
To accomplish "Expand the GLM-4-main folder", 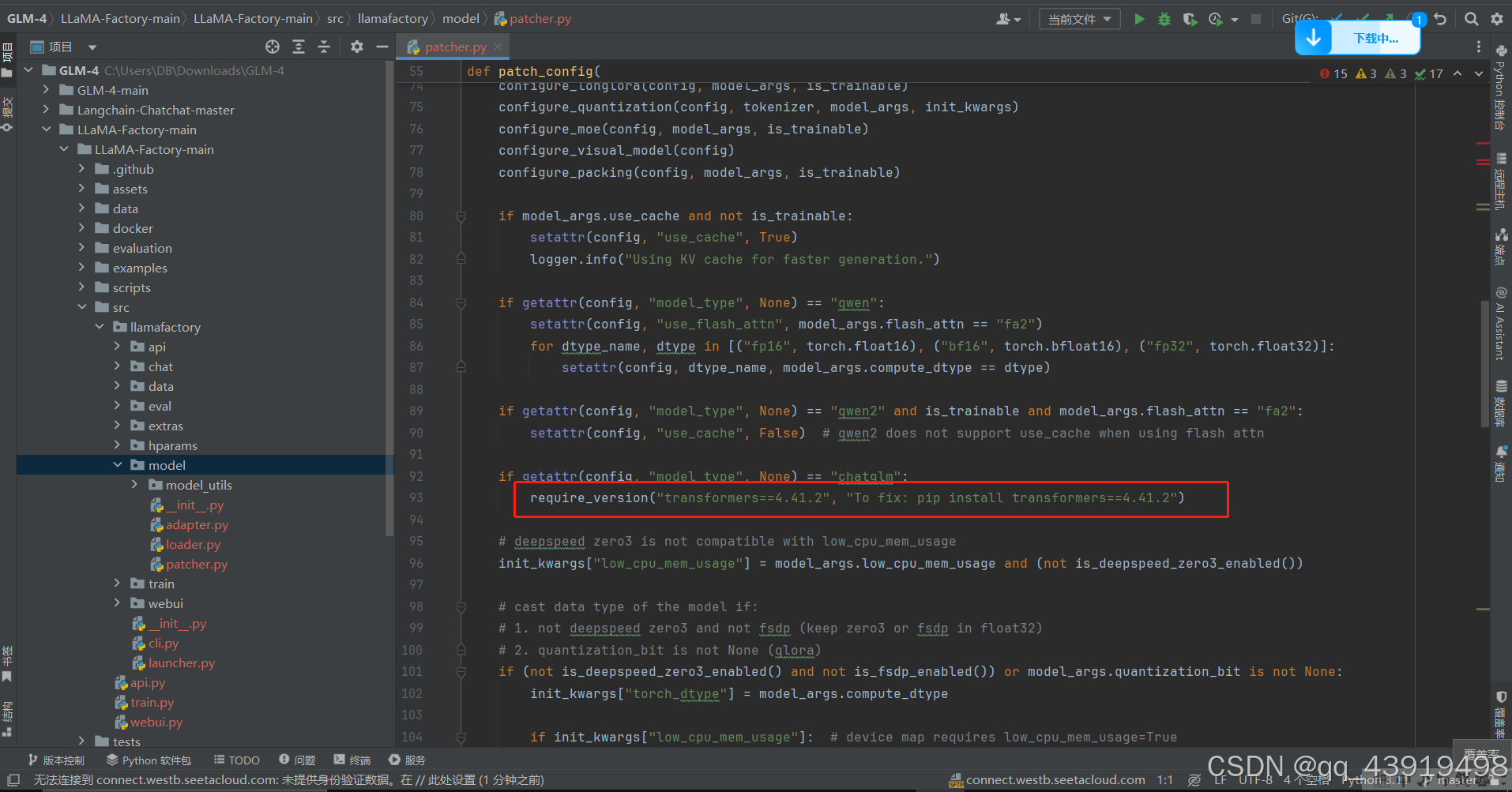I will coord(46,90).
